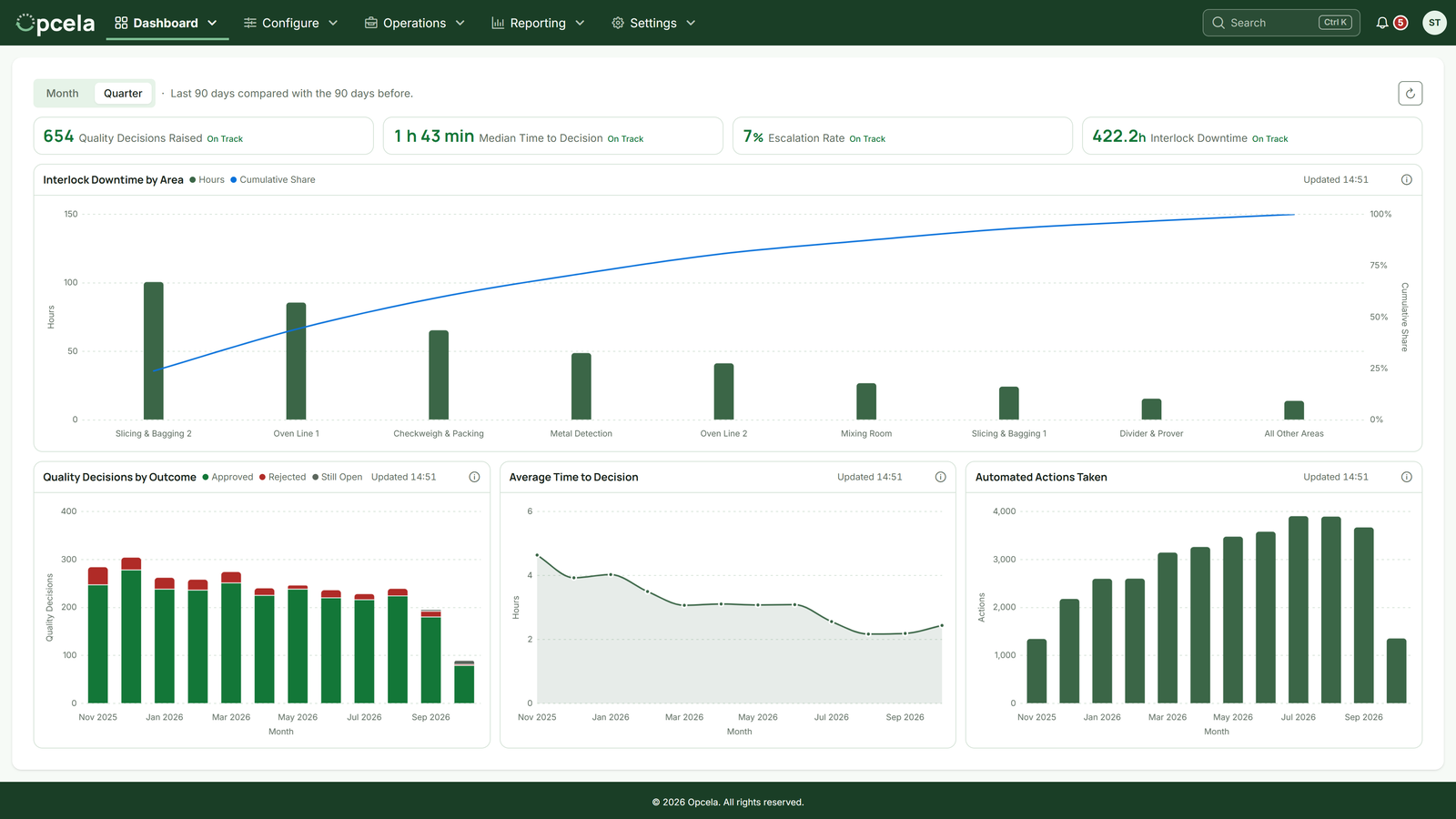1456x819 pixels.
Task: Click the Oven Line 1 downtime bar
Action: point(297,361)
